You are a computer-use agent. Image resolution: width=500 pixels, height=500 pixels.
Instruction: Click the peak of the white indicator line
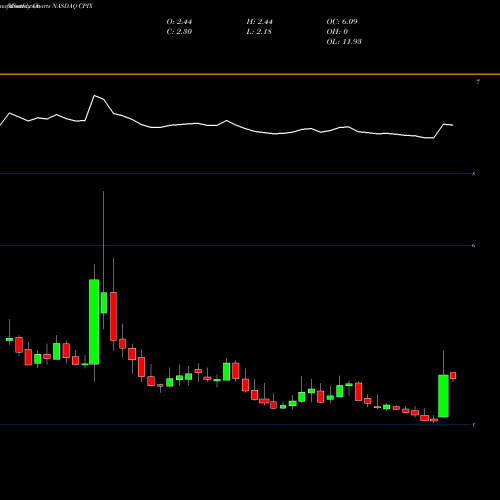tap(95, 96)
